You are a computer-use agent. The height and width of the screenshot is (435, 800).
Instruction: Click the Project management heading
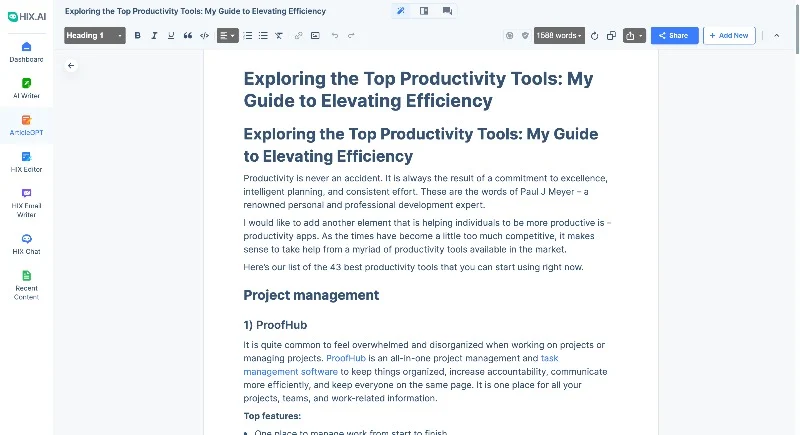click(311, 295)
